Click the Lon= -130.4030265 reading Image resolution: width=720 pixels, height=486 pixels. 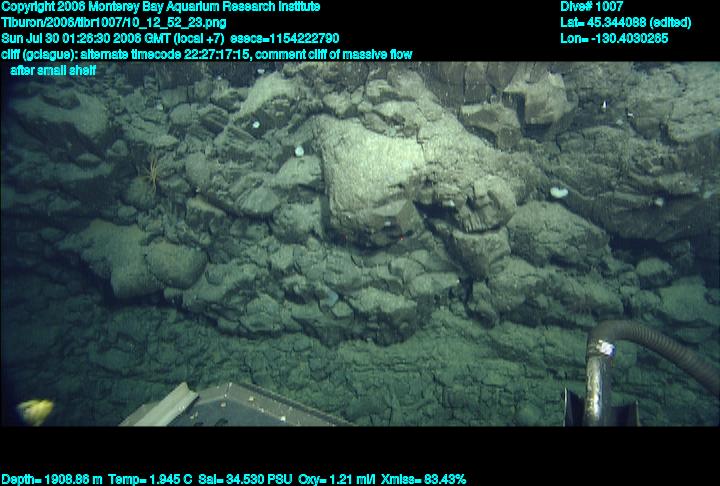point(614,38)
